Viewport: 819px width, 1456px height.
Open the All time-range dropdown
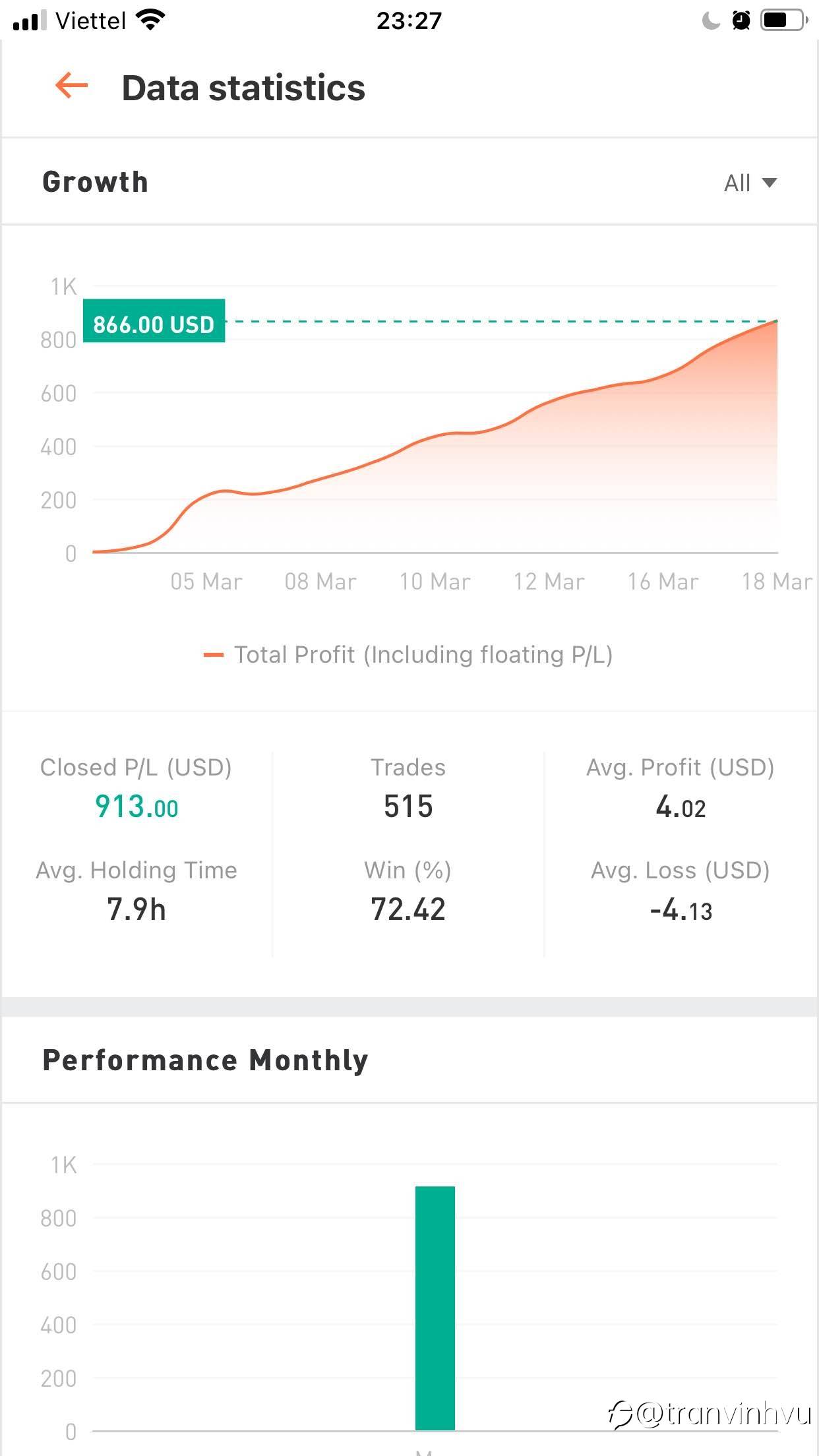point(750,183)
